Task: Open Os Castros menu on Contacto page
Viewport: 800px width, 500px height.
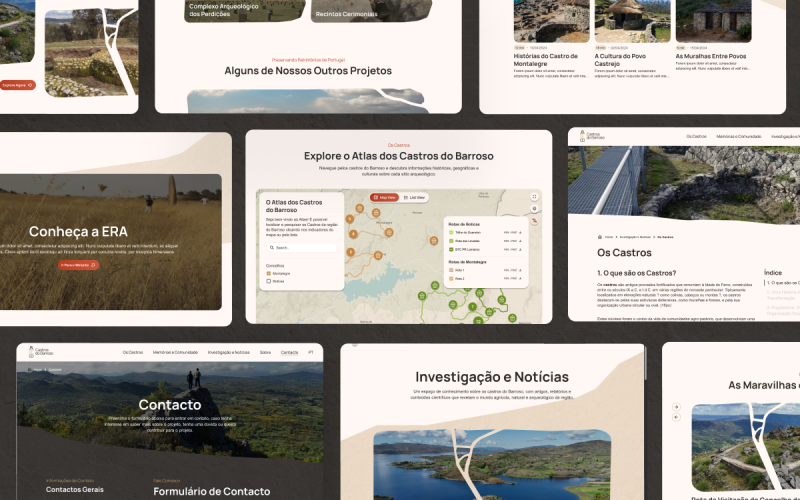Action: [133, 353]
